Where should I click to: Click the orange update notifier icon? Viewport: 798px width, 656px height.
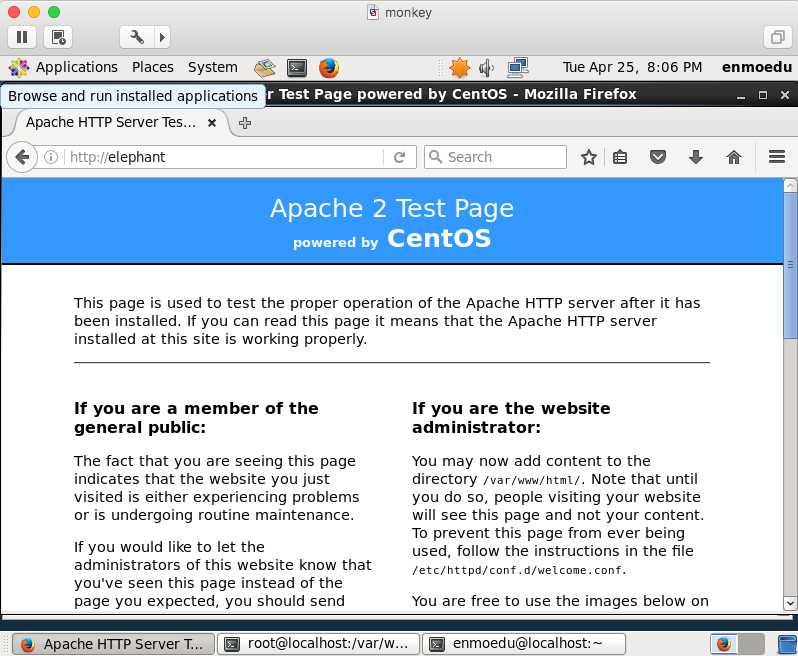tap(459, 68)
